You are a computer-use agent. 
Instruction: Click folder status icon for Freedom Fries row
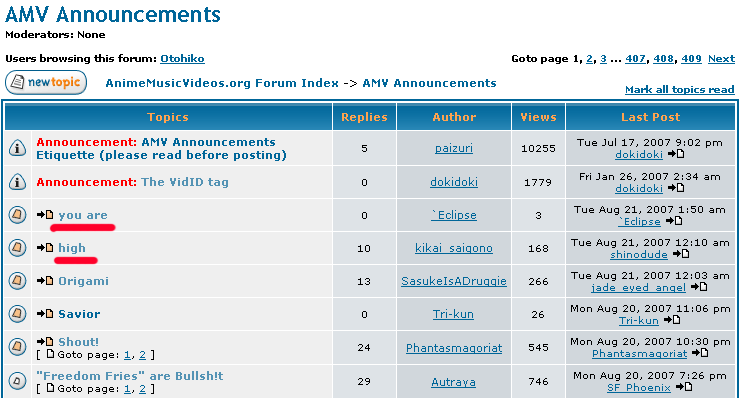[x=17, y=381]
